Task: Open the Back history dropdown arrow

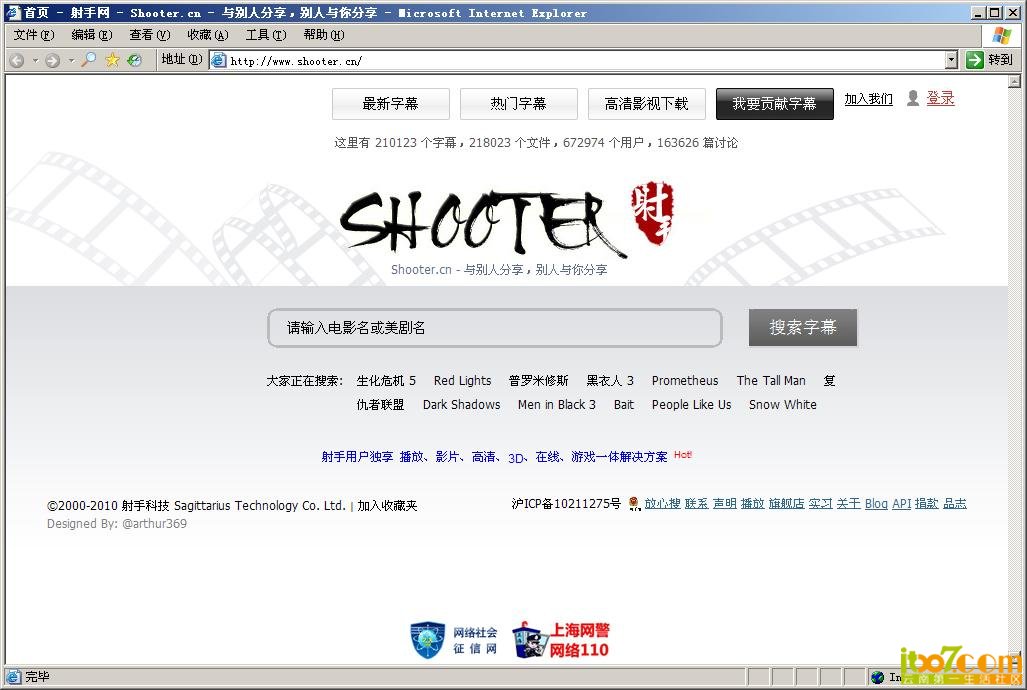Action: click(35, 60)
